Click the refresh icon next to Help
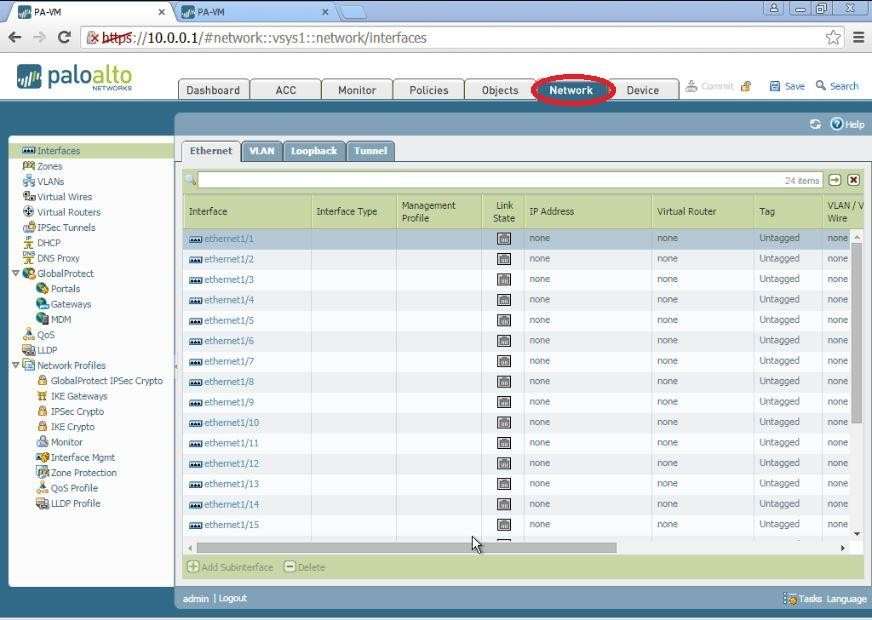Viewport: 872px width, 620px height. coord(815,124)
